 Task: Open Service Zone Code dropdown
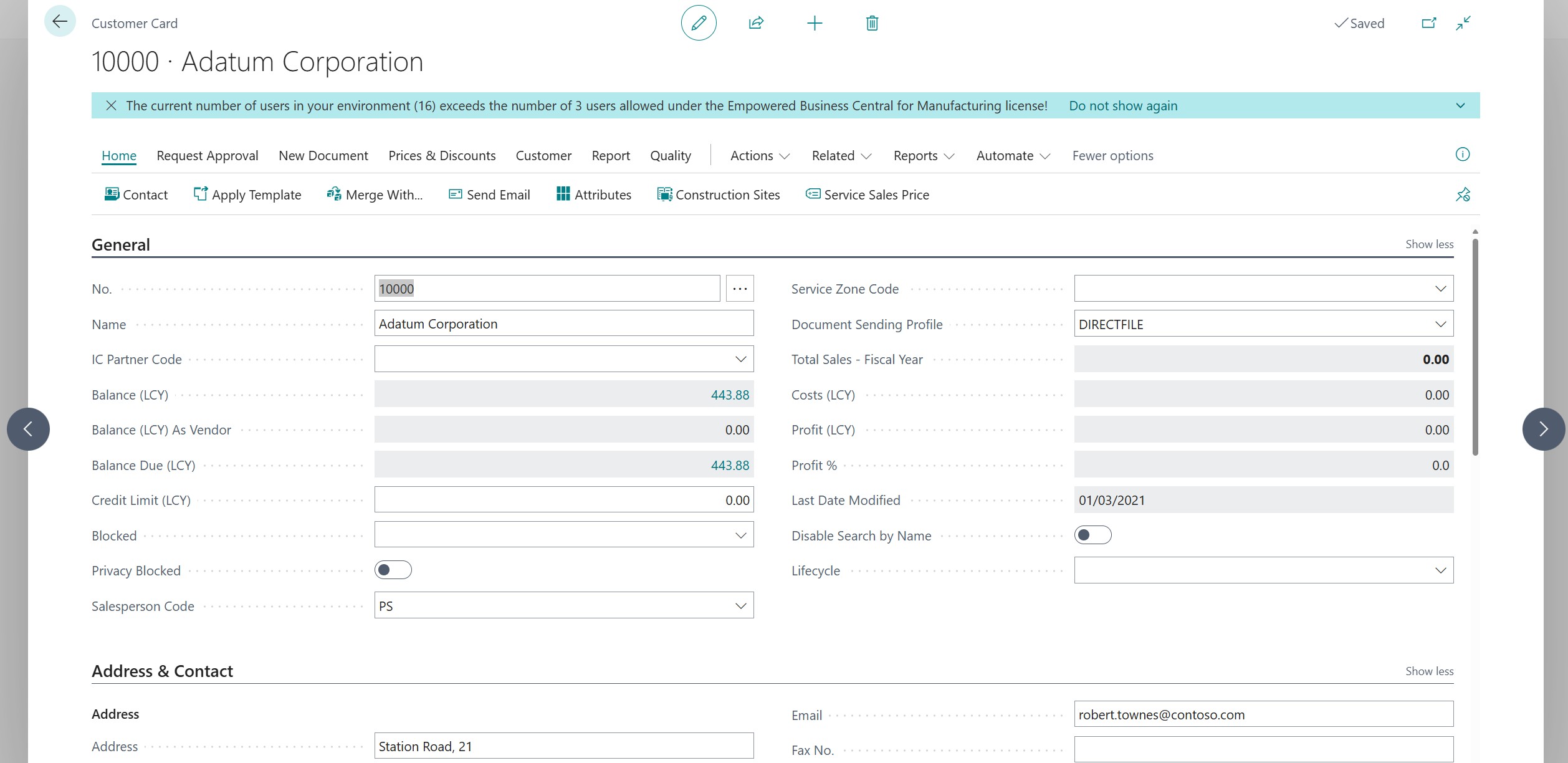pyautogui.click(x=1440, y=289)
